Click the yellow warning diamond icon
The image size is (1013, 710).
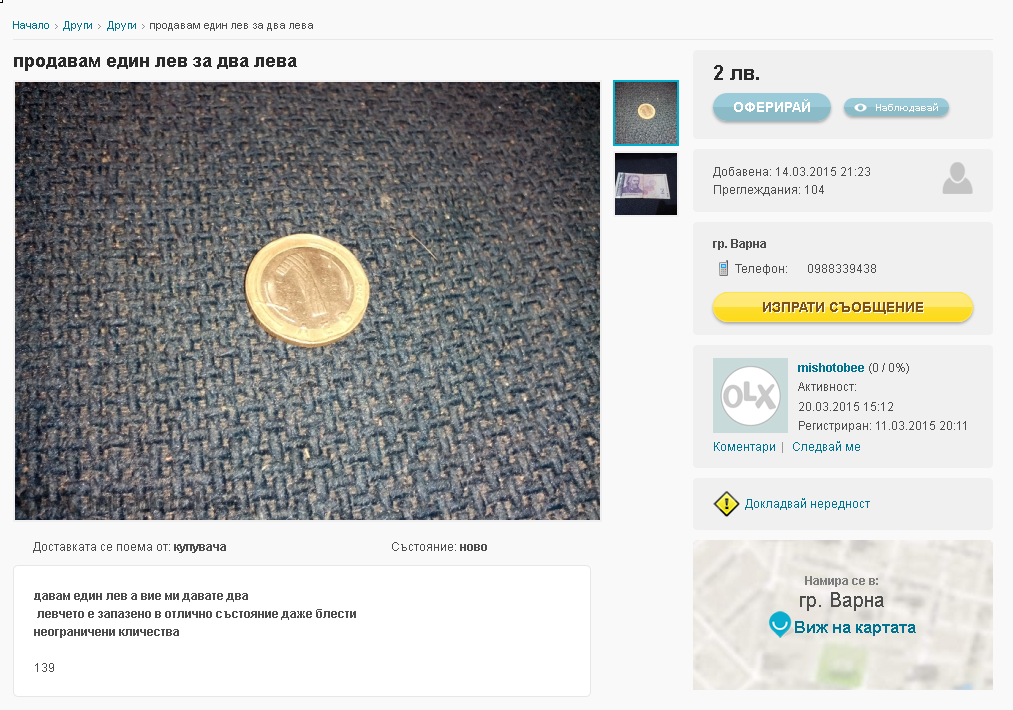(x=726, y=504)
